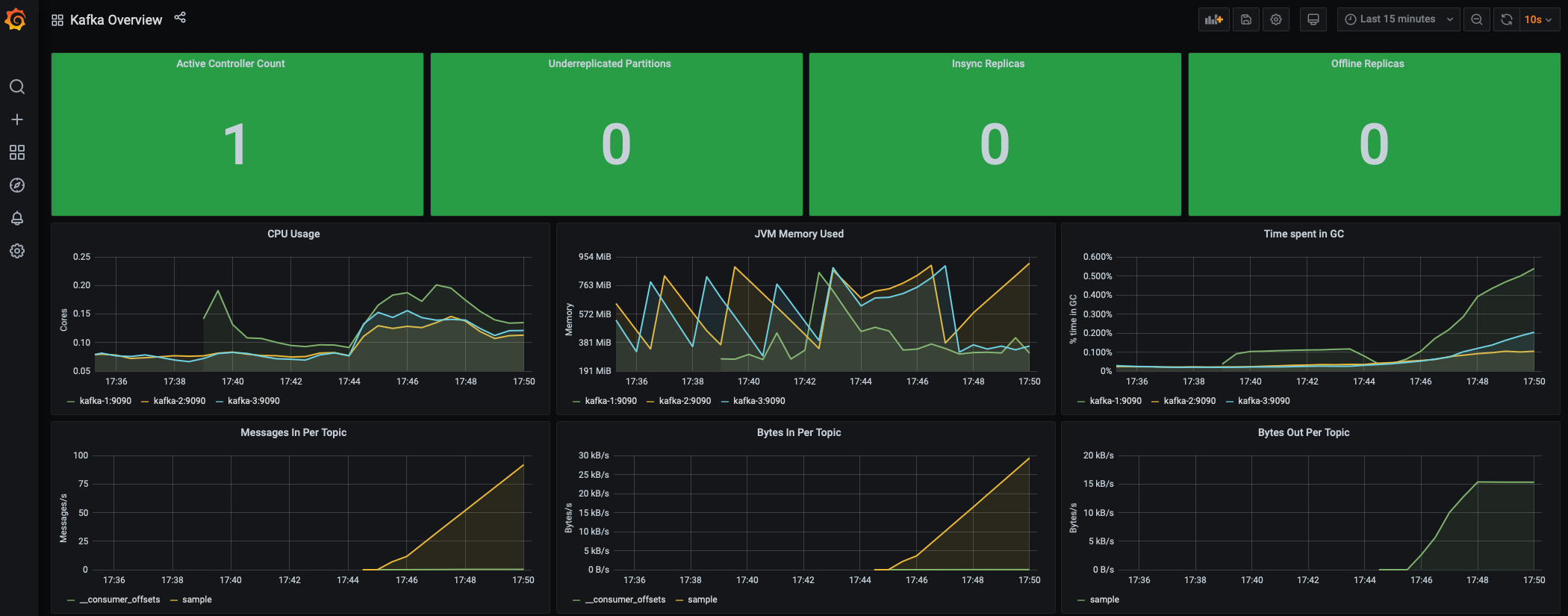Click the 954 MiB axis label in JVM Memory
The width and height of the screenshot is (1568, 616).
tap(594, 257)
